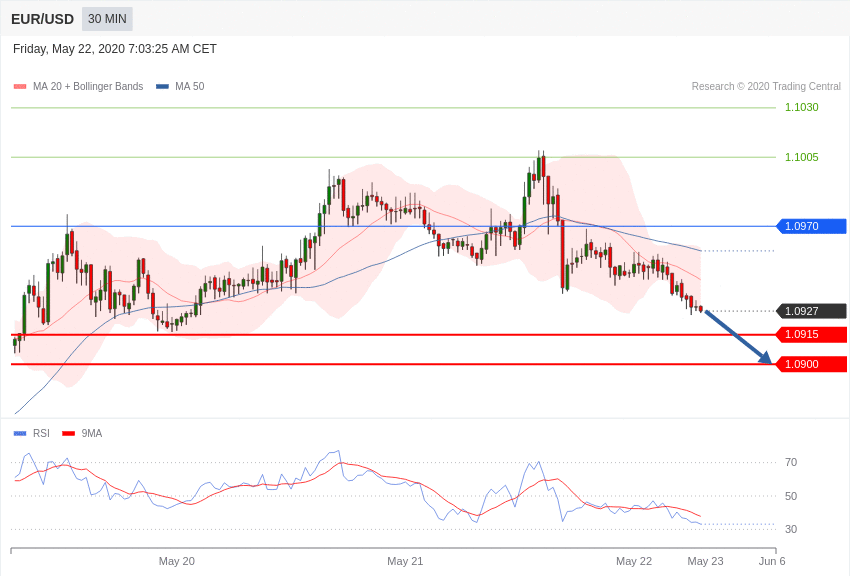Click the chart date and time text
The width and height of the screenshot is (850, 576).
click(x=114, y=49)
